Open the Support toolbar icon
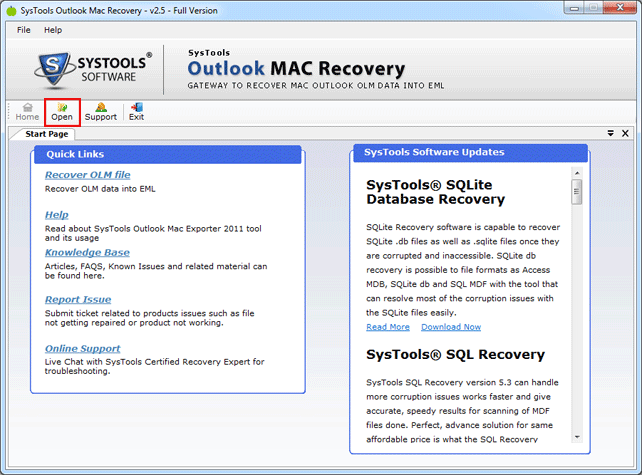Viewport: 642px width, 475px height. (101, 112)
